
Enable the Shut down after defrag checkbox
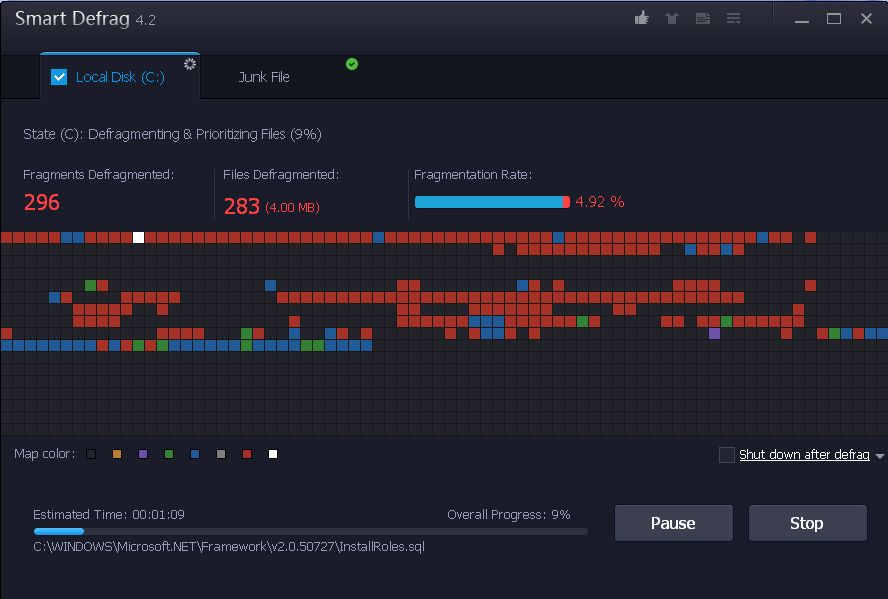[x=727, y=455]
